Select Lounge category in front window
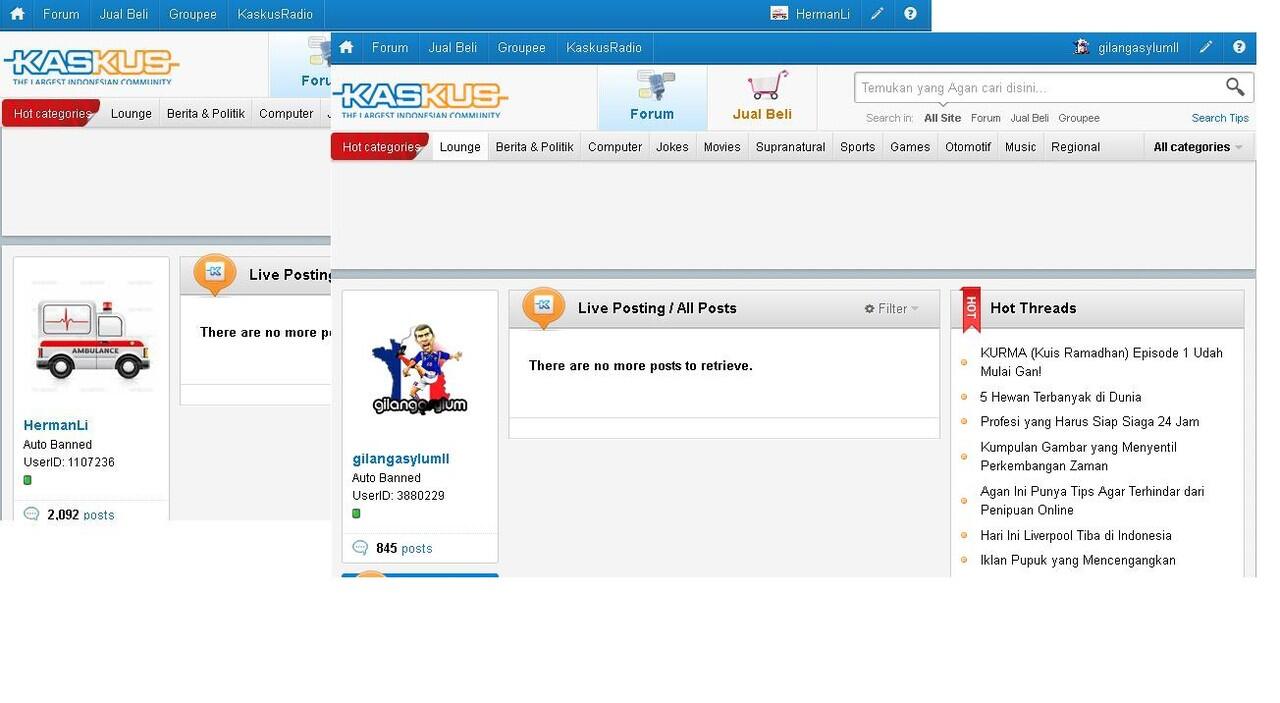Viewport: 1280px width, 703px height. 460,147
